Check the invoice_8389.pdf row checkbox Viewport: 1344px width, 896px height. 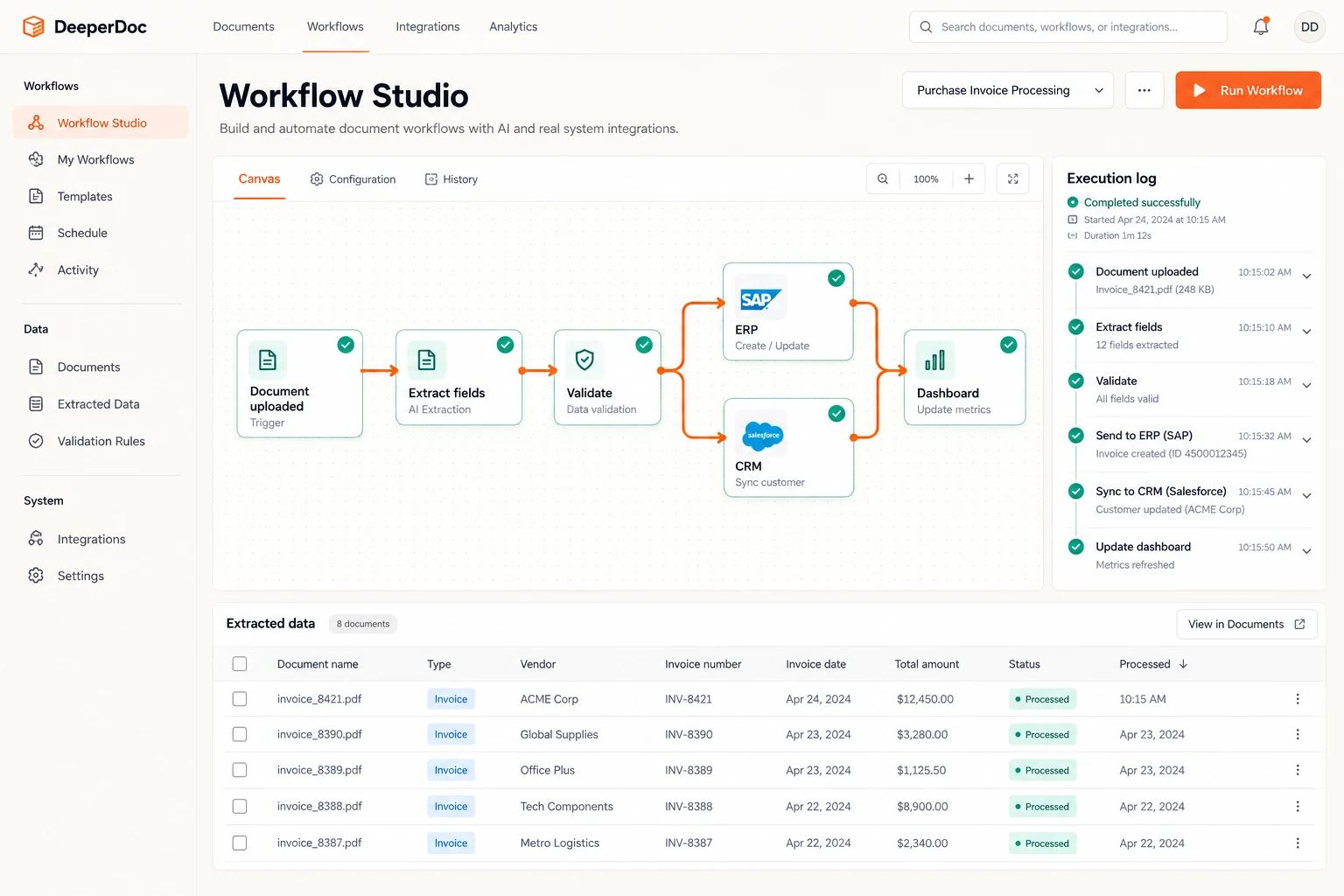point(240,770)
